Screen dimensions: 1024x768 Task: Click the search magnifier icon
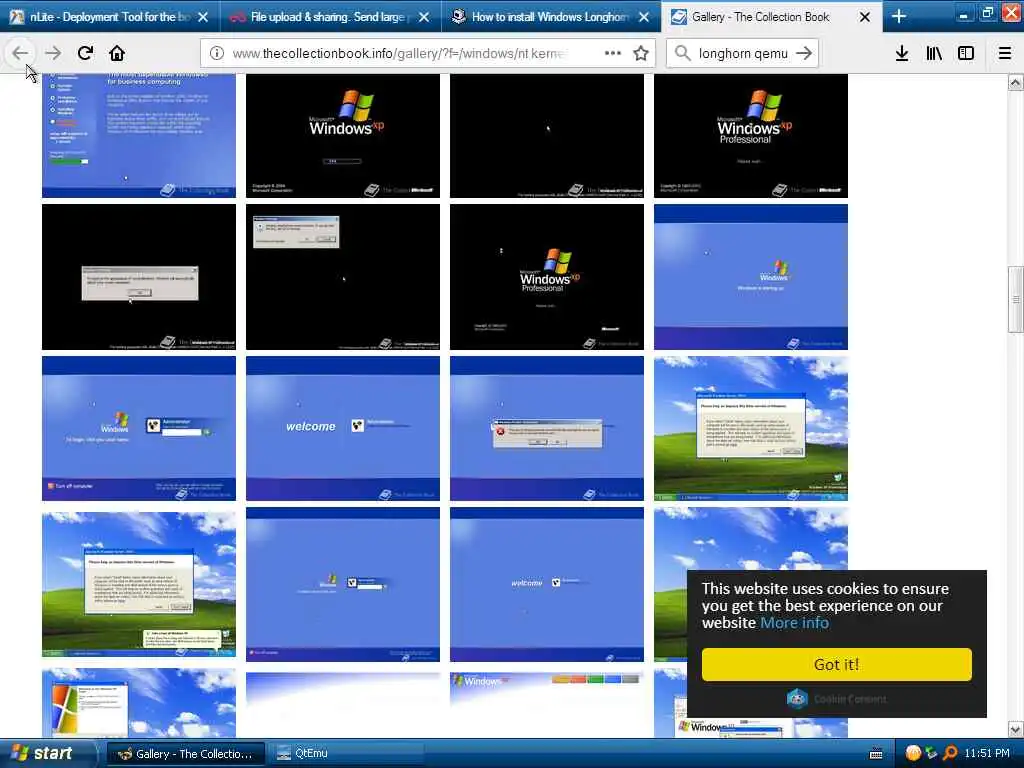682,53
